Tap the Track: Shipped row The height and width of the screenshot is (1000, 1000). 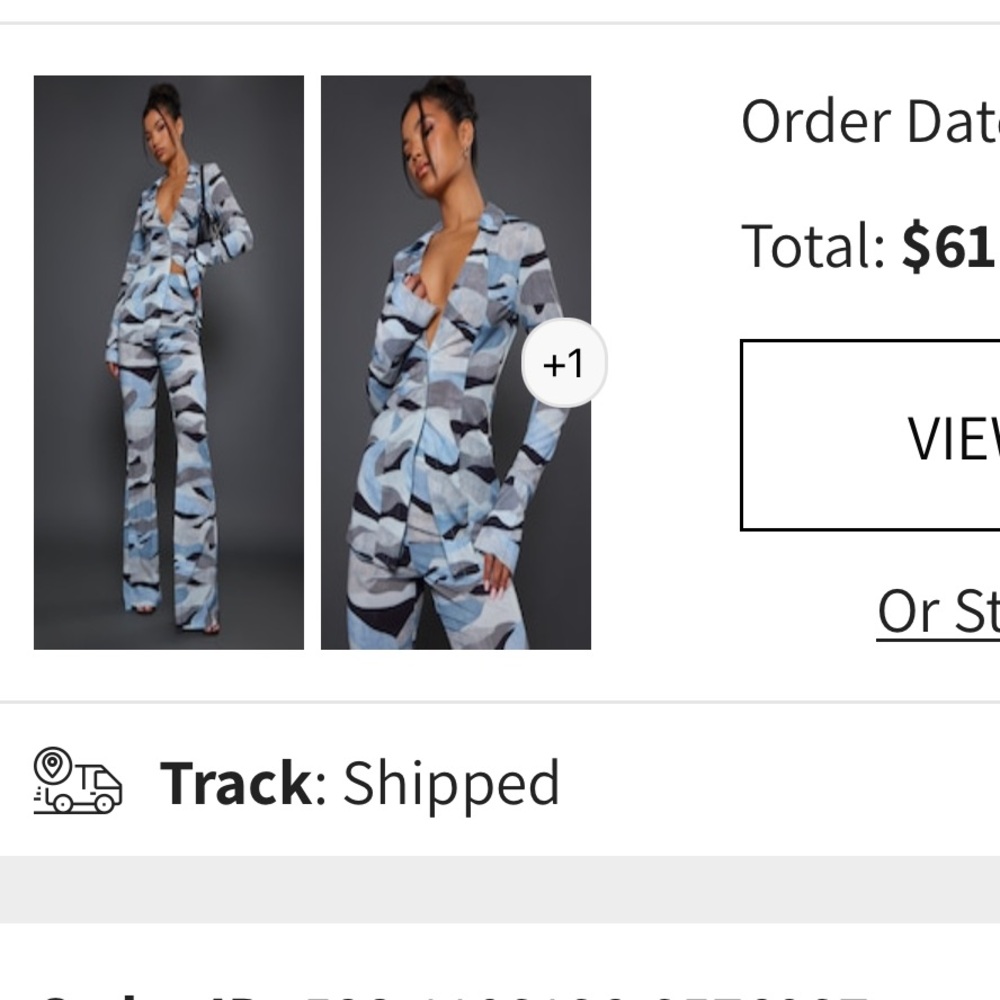tap(300, 783)
